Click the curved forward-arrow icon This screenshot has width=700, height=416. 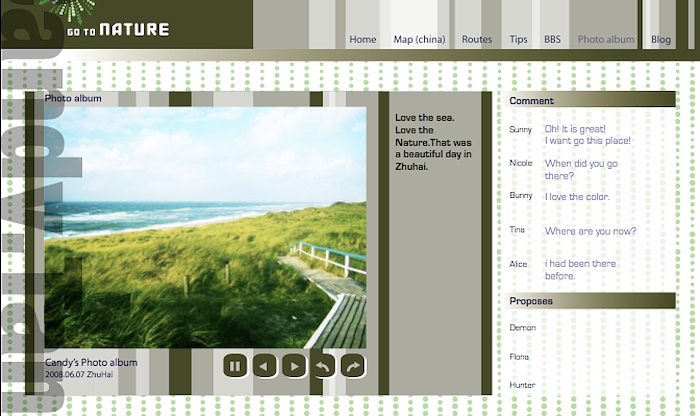tap(353, 366)
